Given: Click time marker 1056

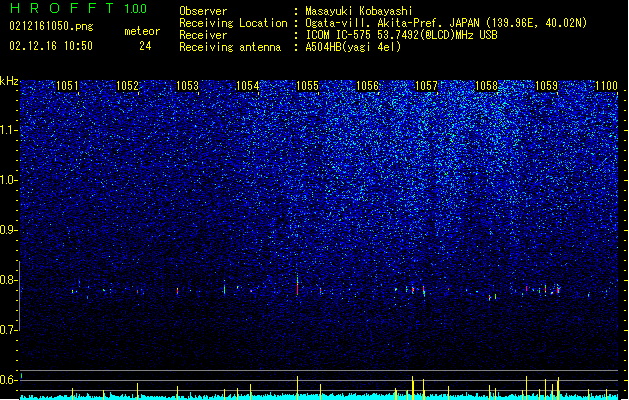Looking at the screenshot, I should pos(367,85).
